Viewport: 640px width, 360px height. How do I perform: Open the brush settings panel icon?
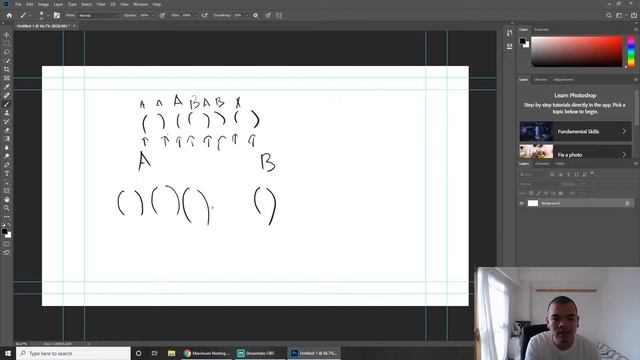tap(57, 16)
